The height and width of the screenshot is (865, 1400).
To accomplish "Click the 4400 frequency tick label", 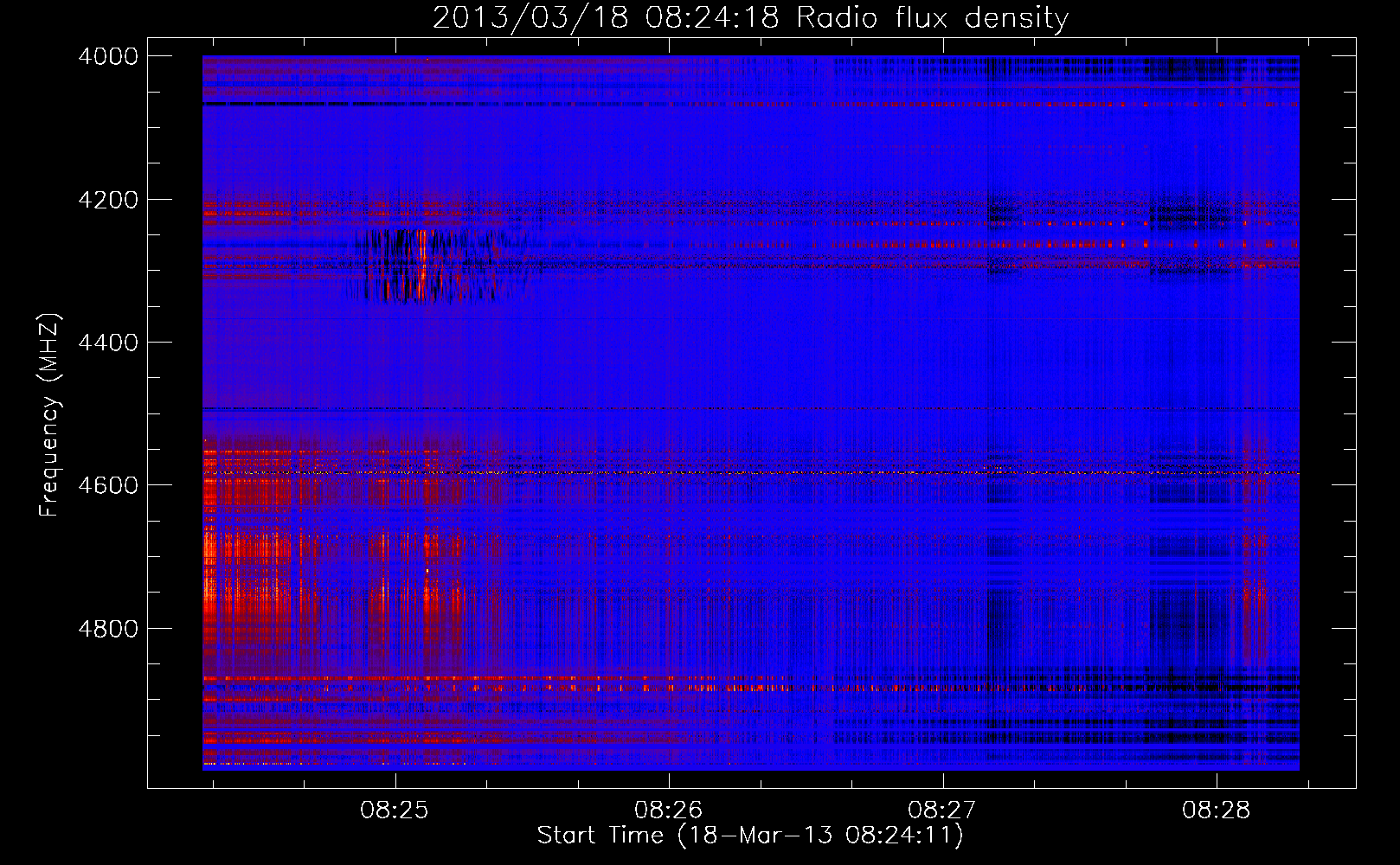I will tap(108, 343).
